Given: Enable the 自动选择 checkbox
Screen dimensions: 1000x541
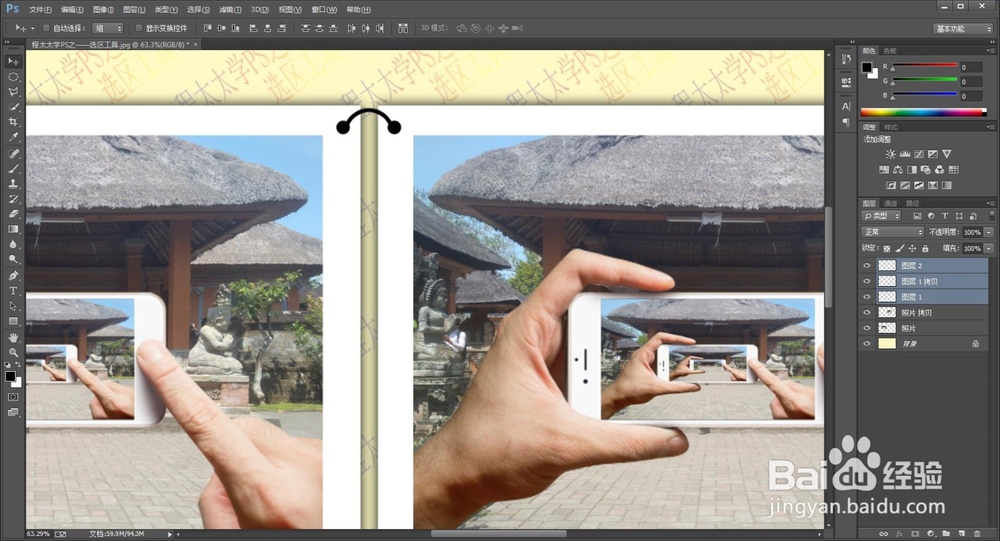Looking at the screenshot, I should (46, 28).
